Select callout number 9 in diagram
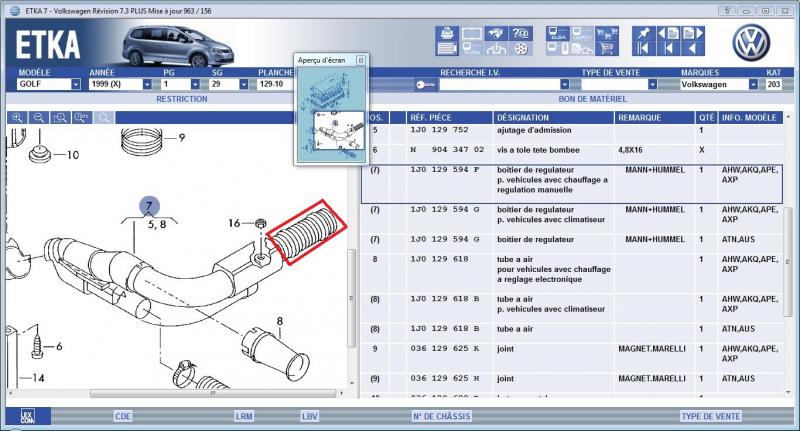This screenshot has width=800, height=431. coord(182,137)
